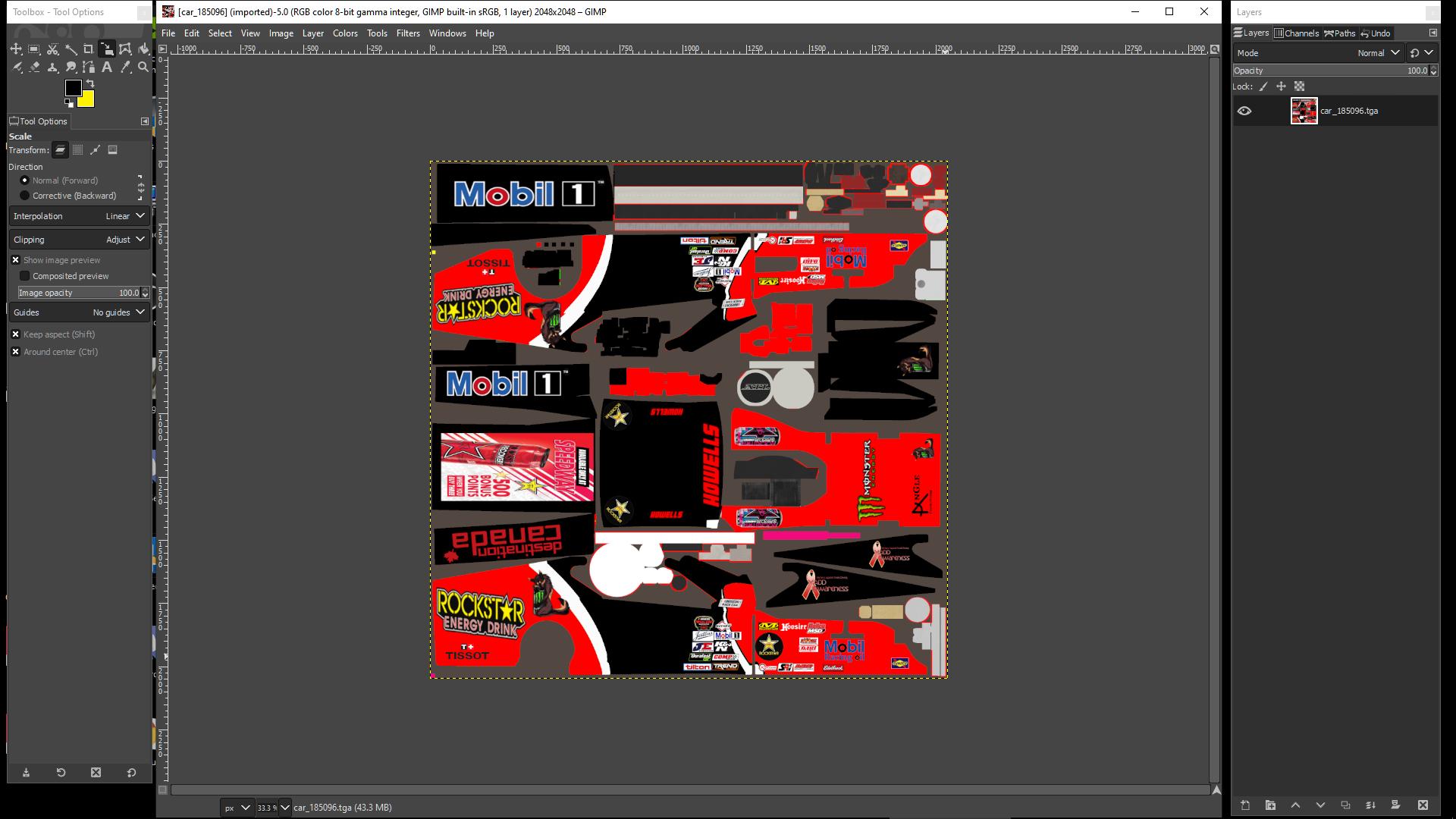
Task: Select the Fuzzy Select tool
Action: point(70,49)
